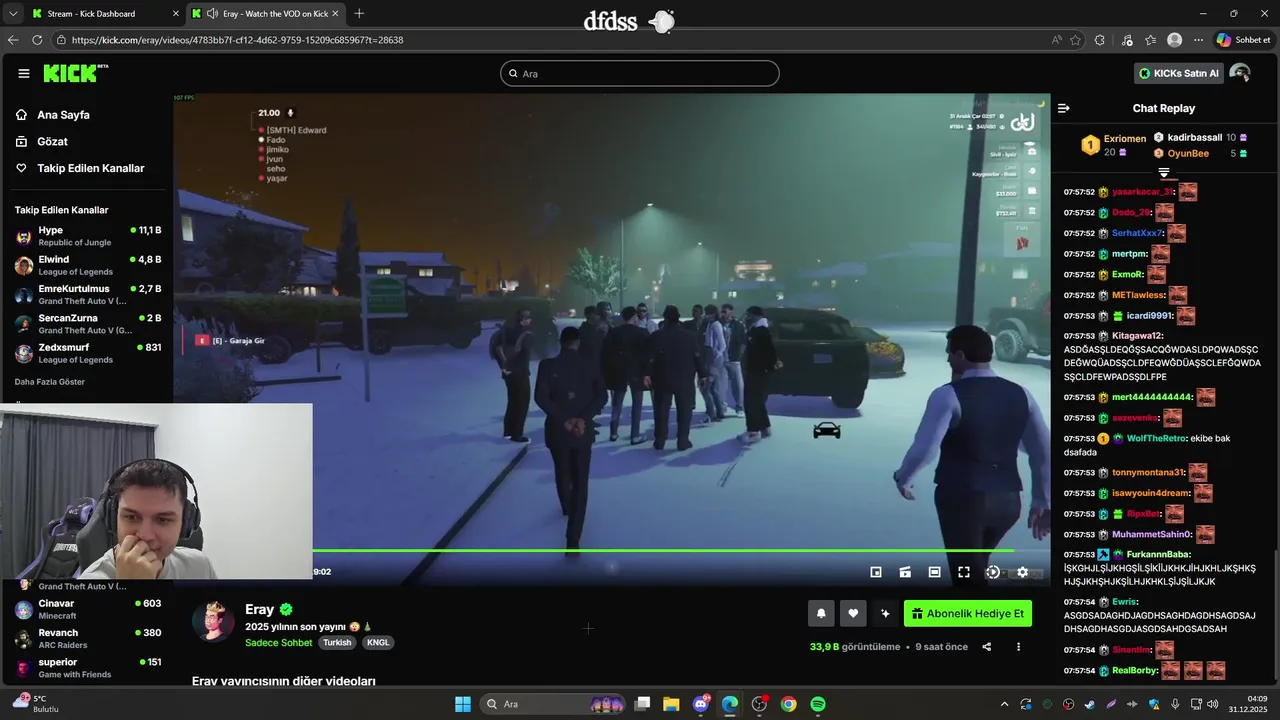Open Takip Edilen Kanallar sidebar item
1280x720 pixels.
point(90,168)
